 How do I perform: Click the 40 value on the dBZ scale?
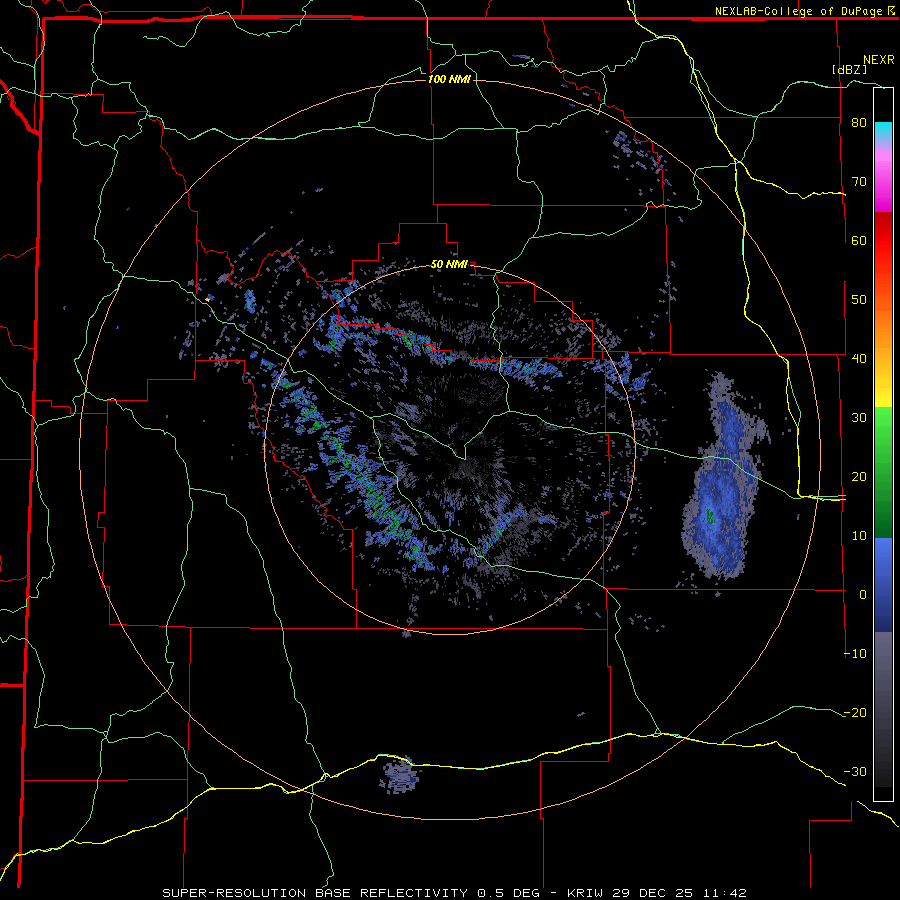[x=859, y=358]
